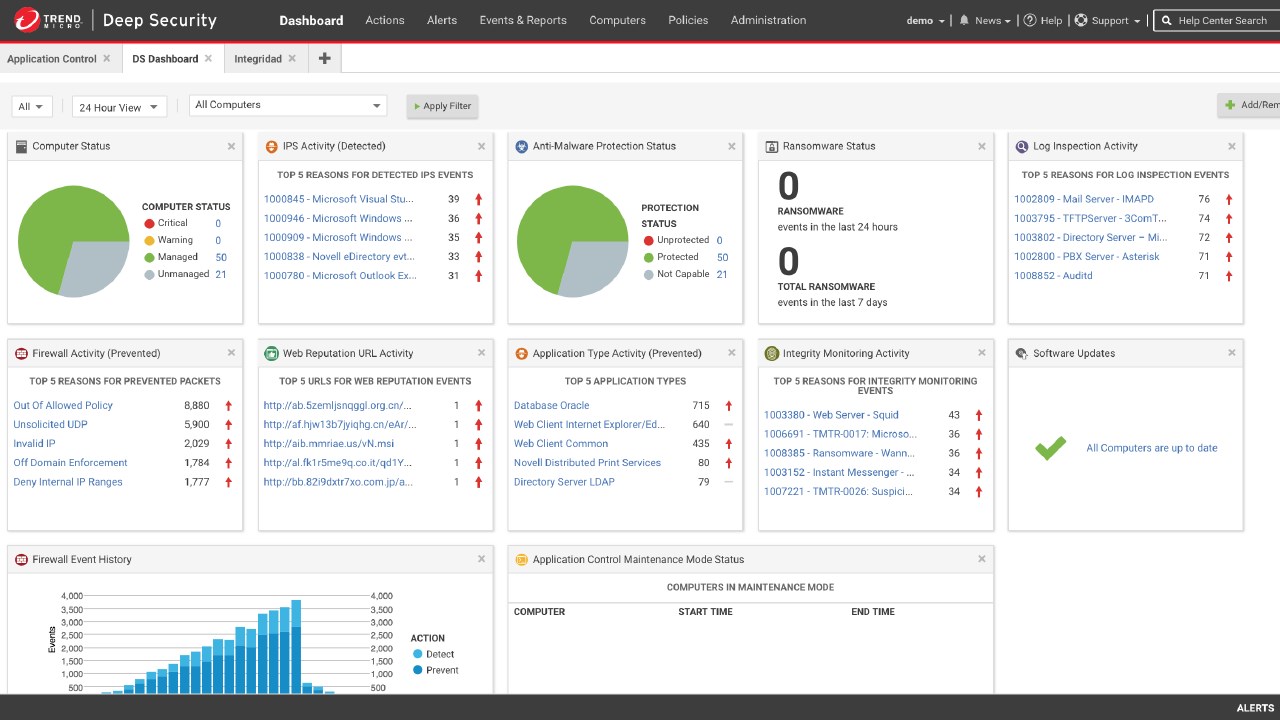Image resolution: width=1280 pixels, height=720 pixels.
Task: Go to the Alerts menu
Action: 442,20
